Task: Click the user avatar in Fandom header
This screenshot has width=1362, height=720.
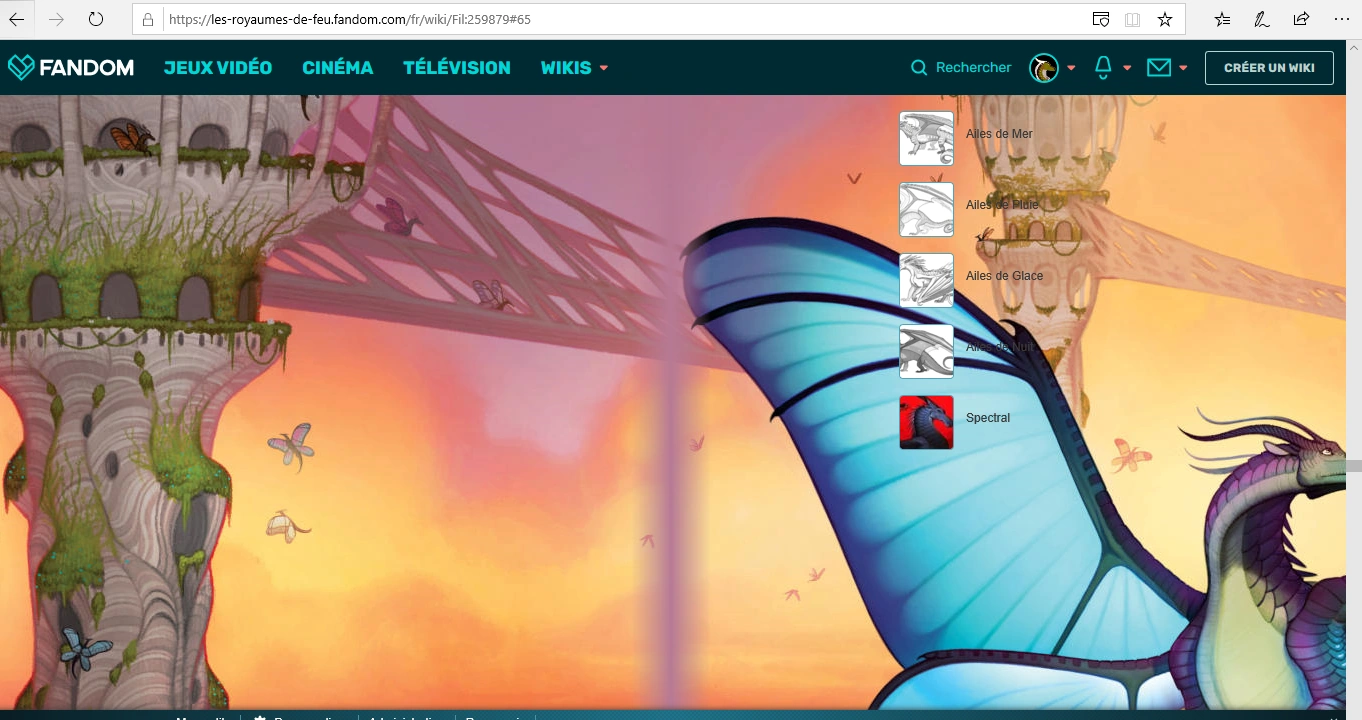Action: 1044,68
